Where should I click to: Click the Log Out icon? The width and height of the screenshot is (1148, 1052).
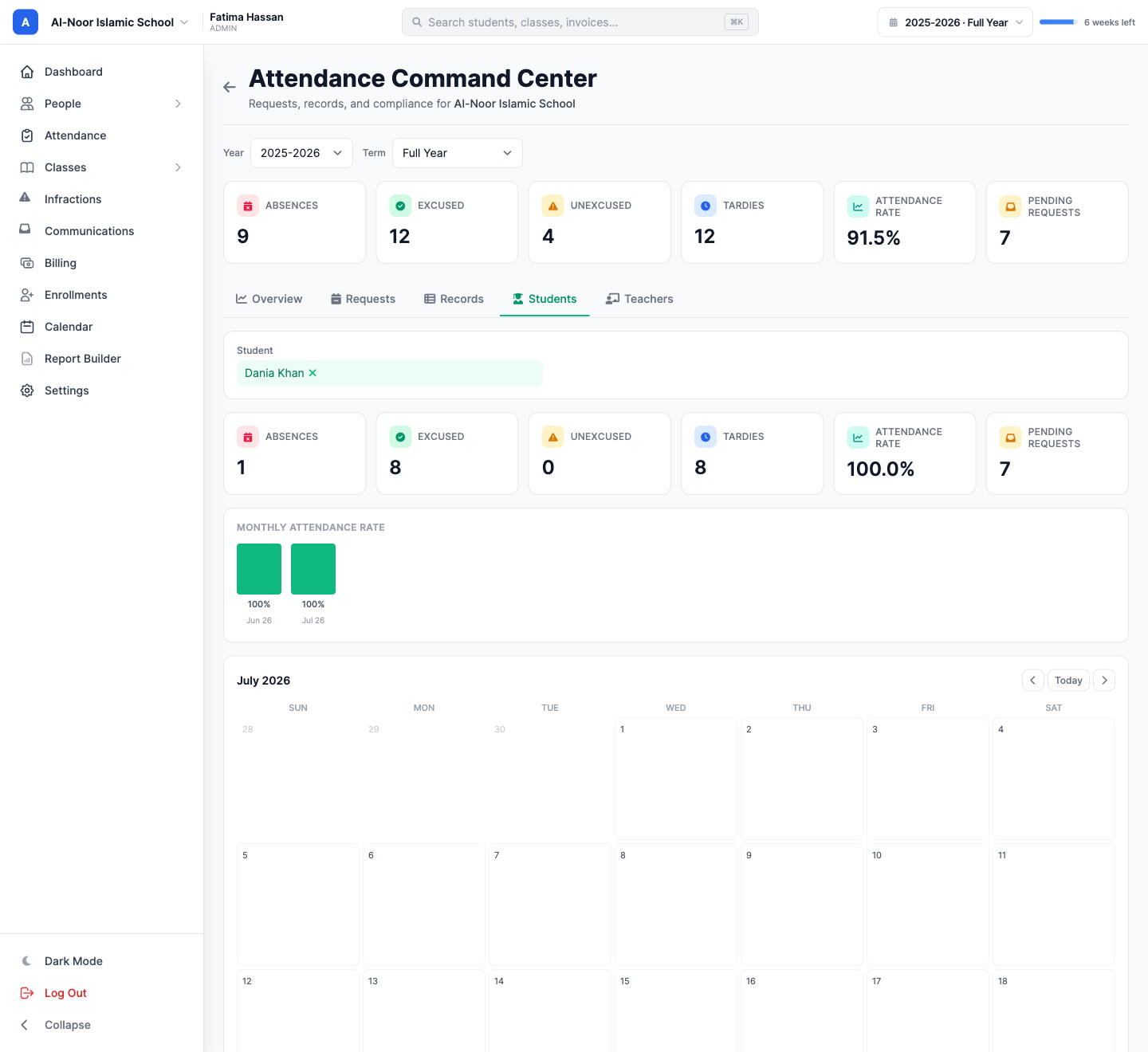pos(27,993)
